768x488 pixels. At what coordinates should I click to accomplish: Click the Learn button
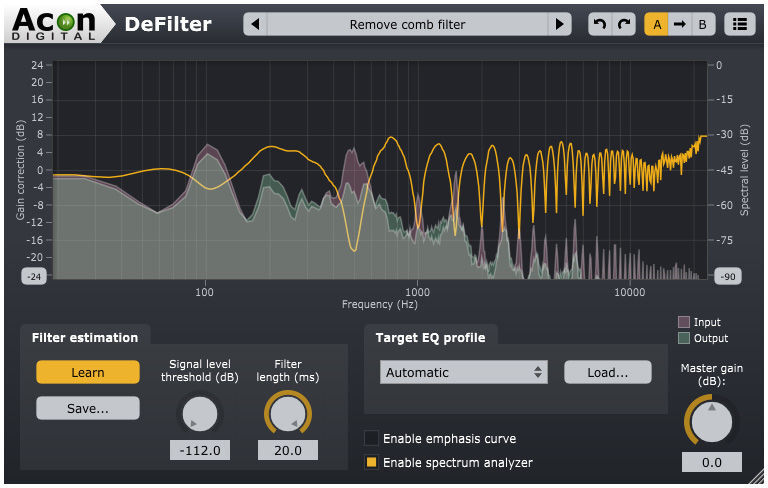88,372
